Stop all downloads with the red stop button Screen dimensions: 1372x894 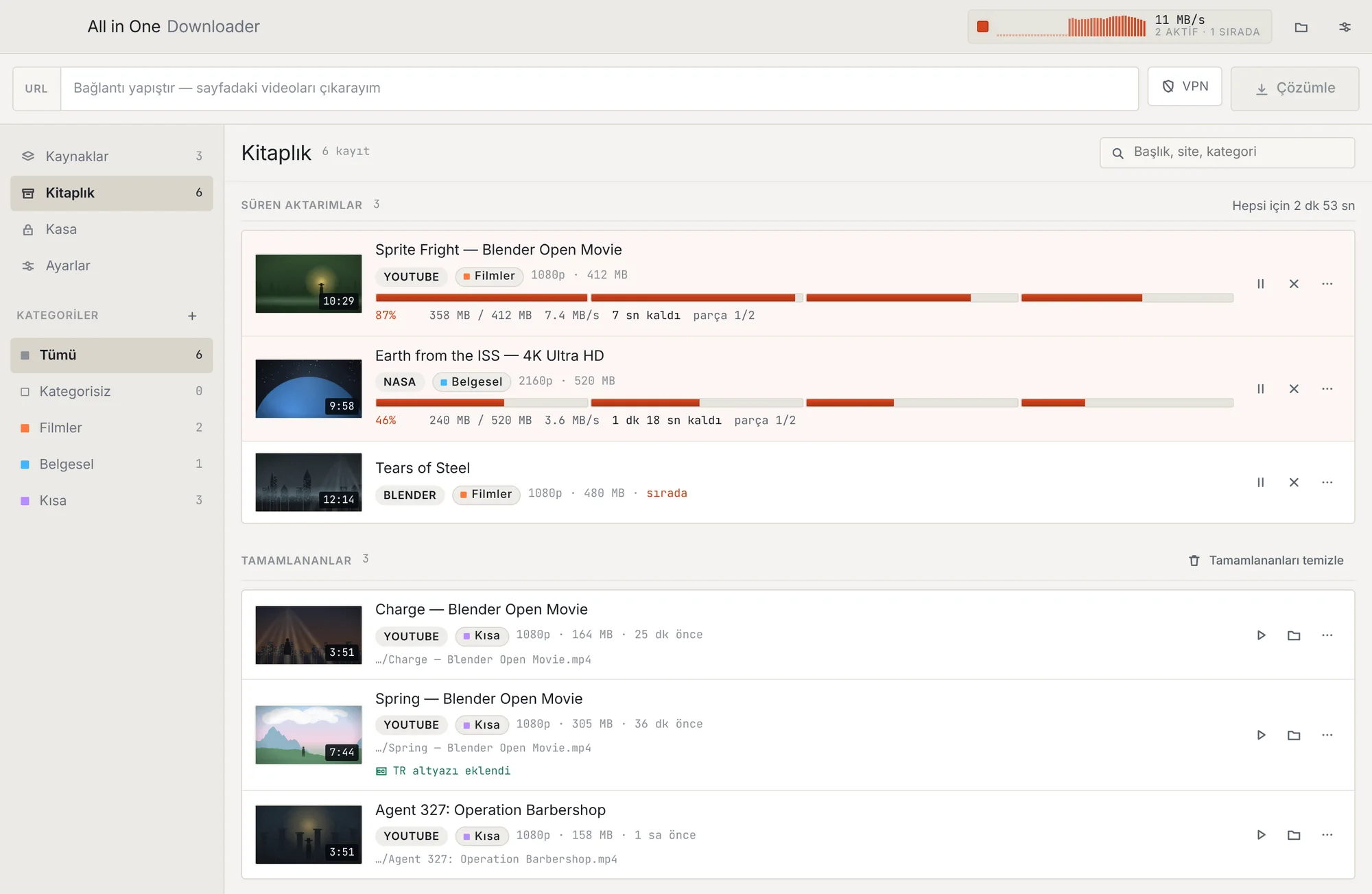point(982,27)
